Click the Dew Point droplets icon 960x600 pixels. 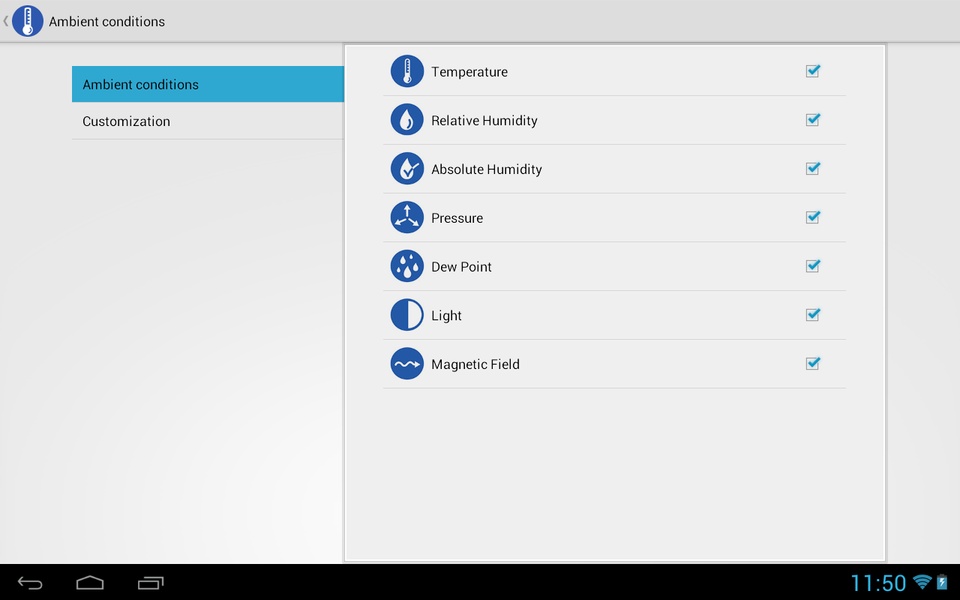pyautogui.click(x=407, y=266)
